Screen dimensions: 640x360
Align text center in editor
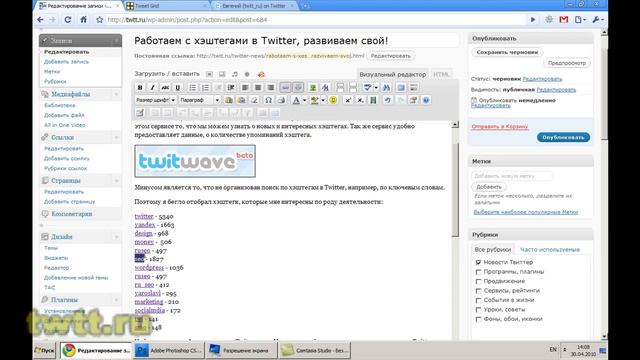(258, 87)
